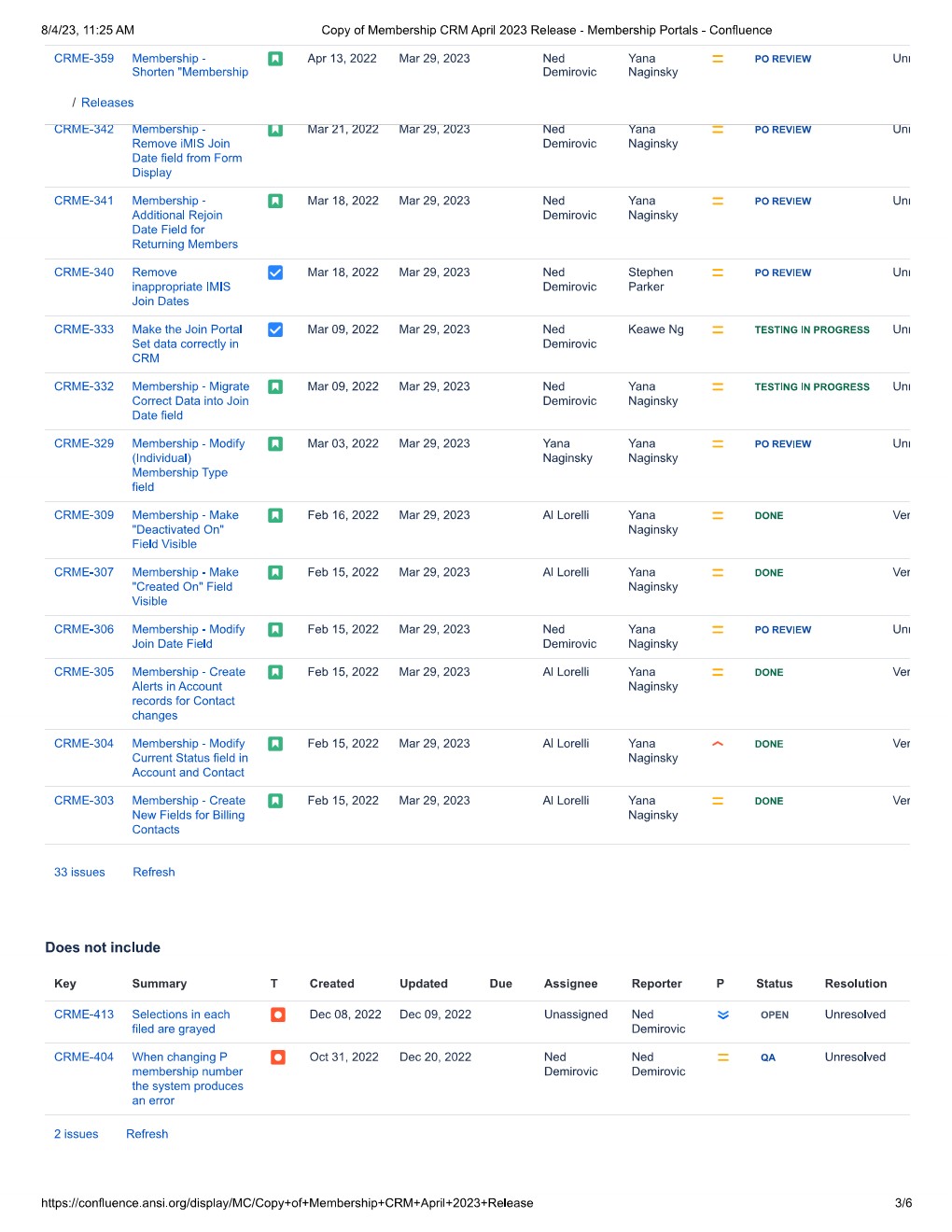The width and height of the screenshot is (952, 1232).
Task: Sort by the Status column header
Action: pos(774,984)
